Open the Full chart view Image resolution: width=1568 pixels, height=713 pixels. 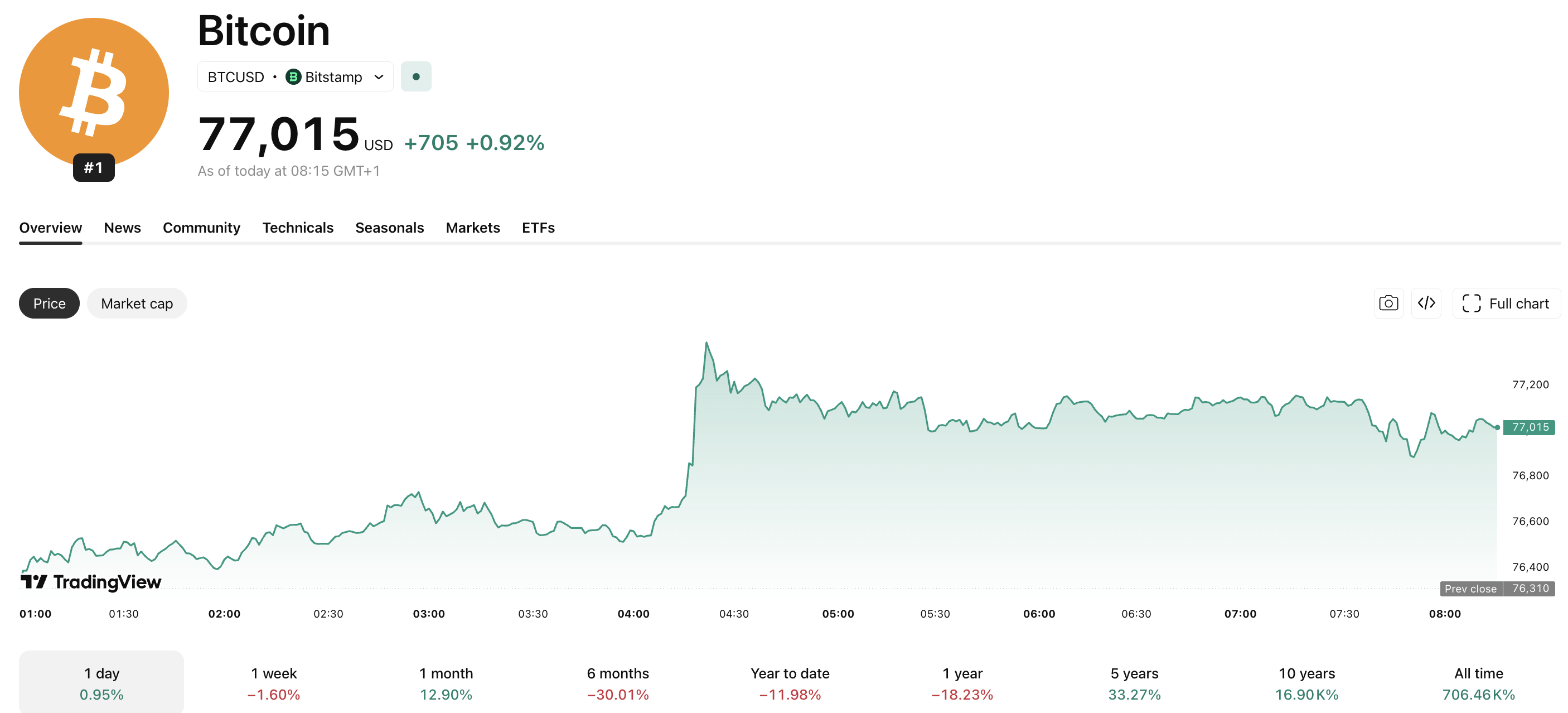coord(1506,303)
